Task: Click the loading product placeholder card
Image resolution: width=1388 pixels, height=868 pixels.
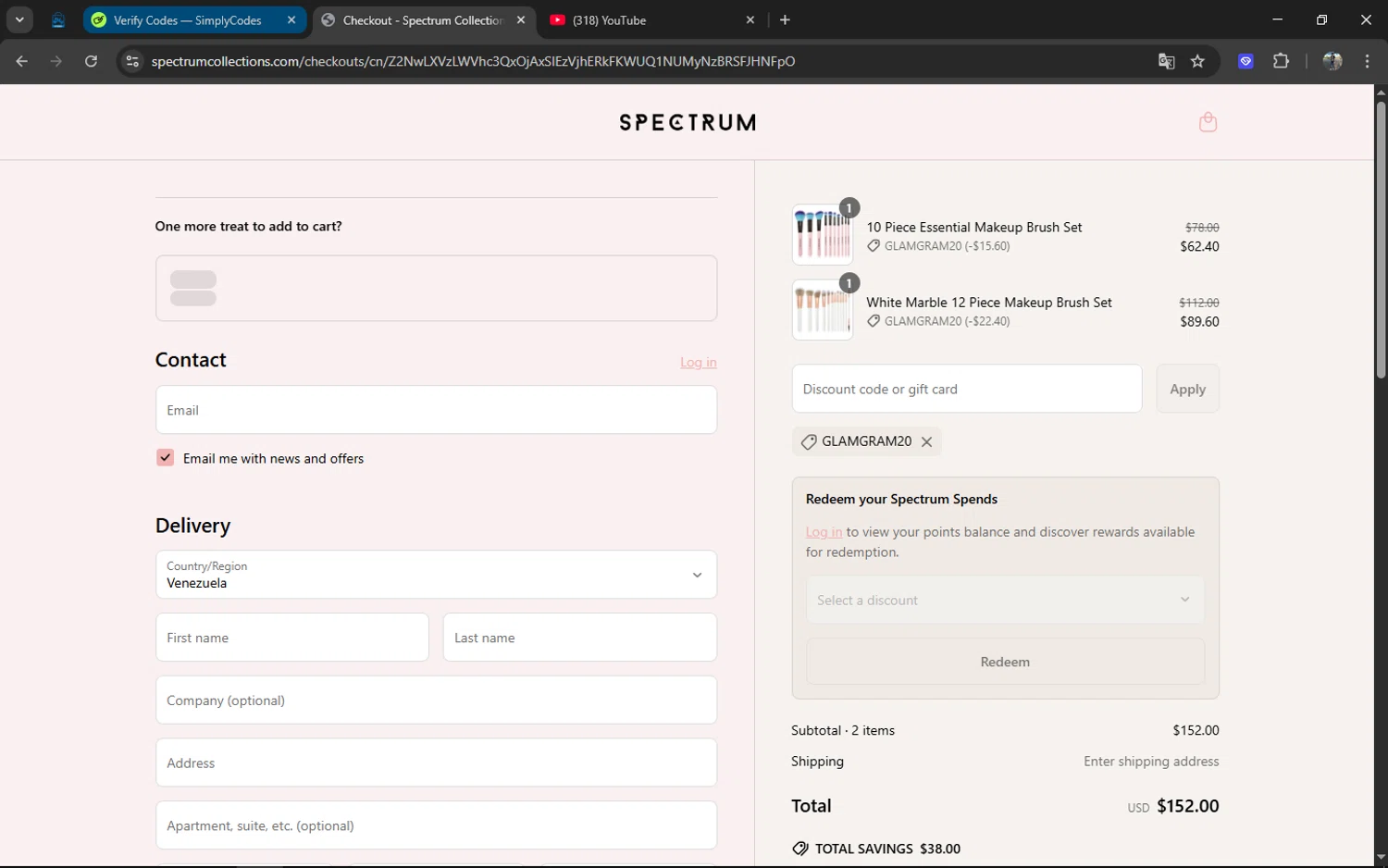Action: pos(436,288)
